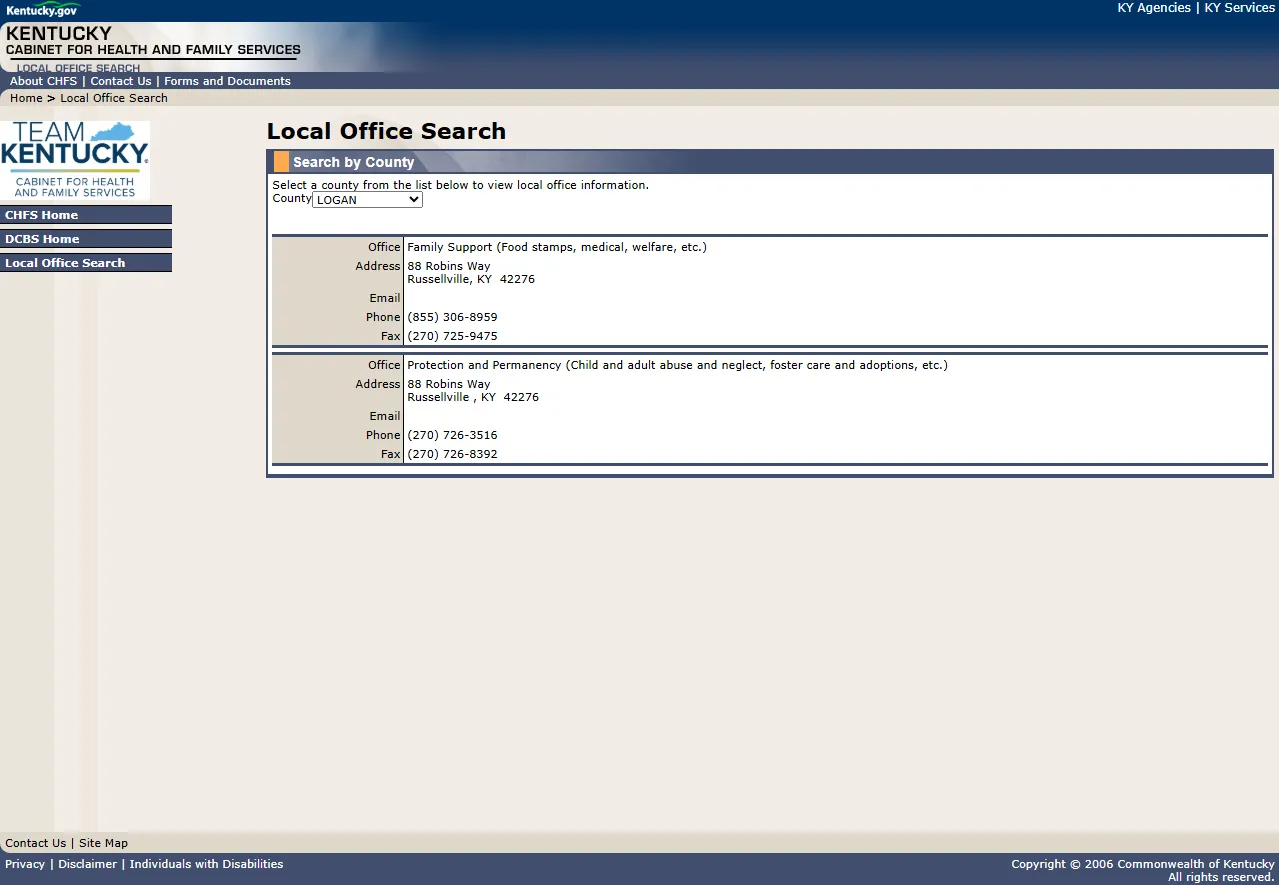
Task: Click fax number (270) 726-8392
Action: tap(452, 454)
